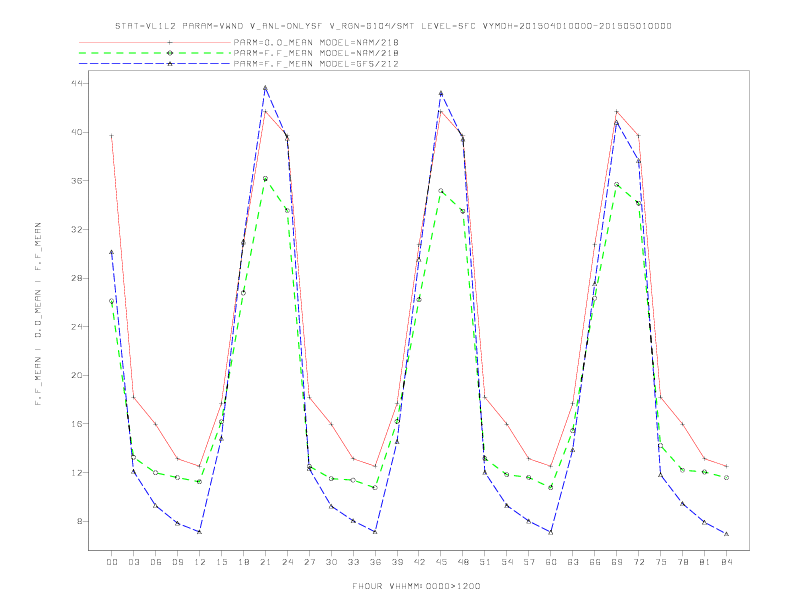Click blue GFS triangle peak at hour 45

click(441, 93)
